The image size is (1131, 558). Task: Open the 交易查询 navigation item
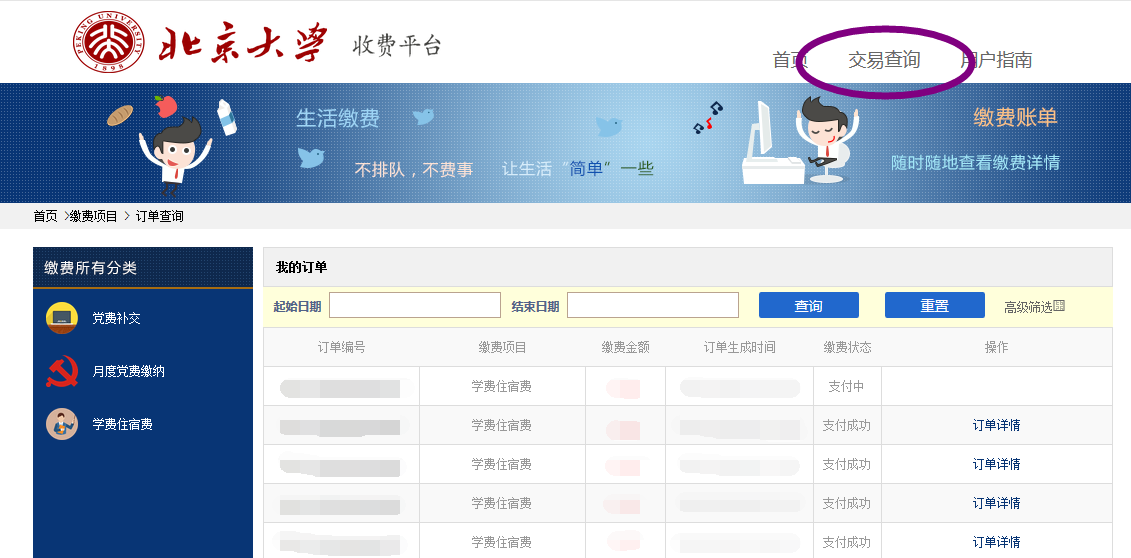[884, 60]
